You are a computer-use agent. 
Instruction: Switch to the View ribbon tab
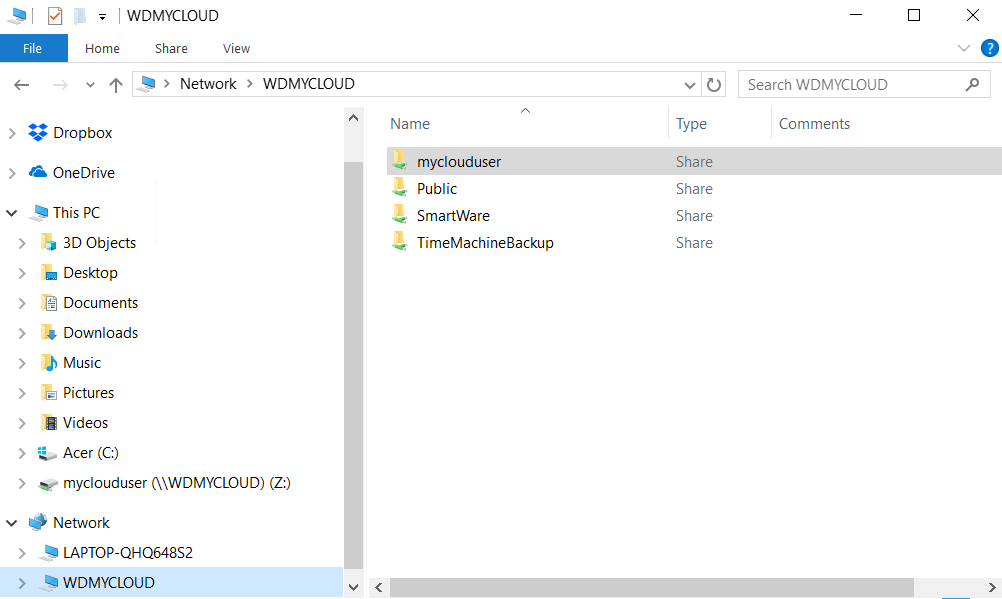point(236,48)
